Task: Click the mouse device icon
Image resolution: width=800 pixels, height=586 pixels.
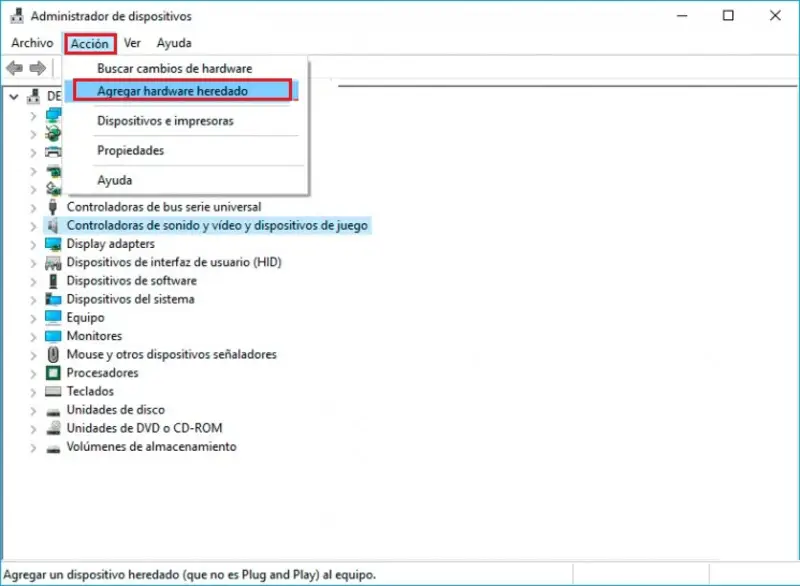Action: click(x=53, y=354)
